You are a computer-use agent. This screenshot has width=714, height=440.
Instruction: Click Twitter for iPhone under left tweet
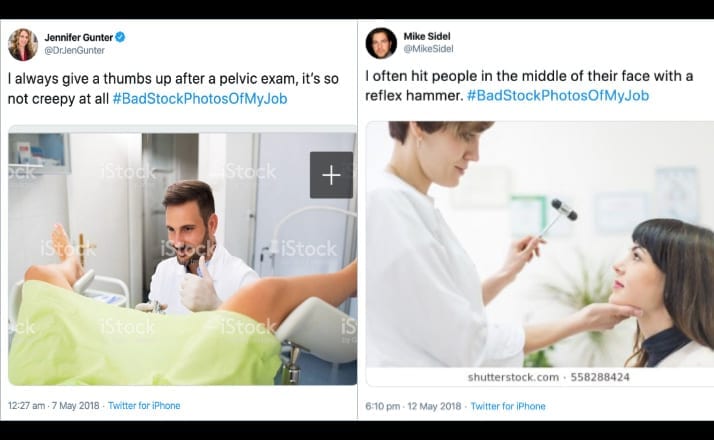pos(144,405)
